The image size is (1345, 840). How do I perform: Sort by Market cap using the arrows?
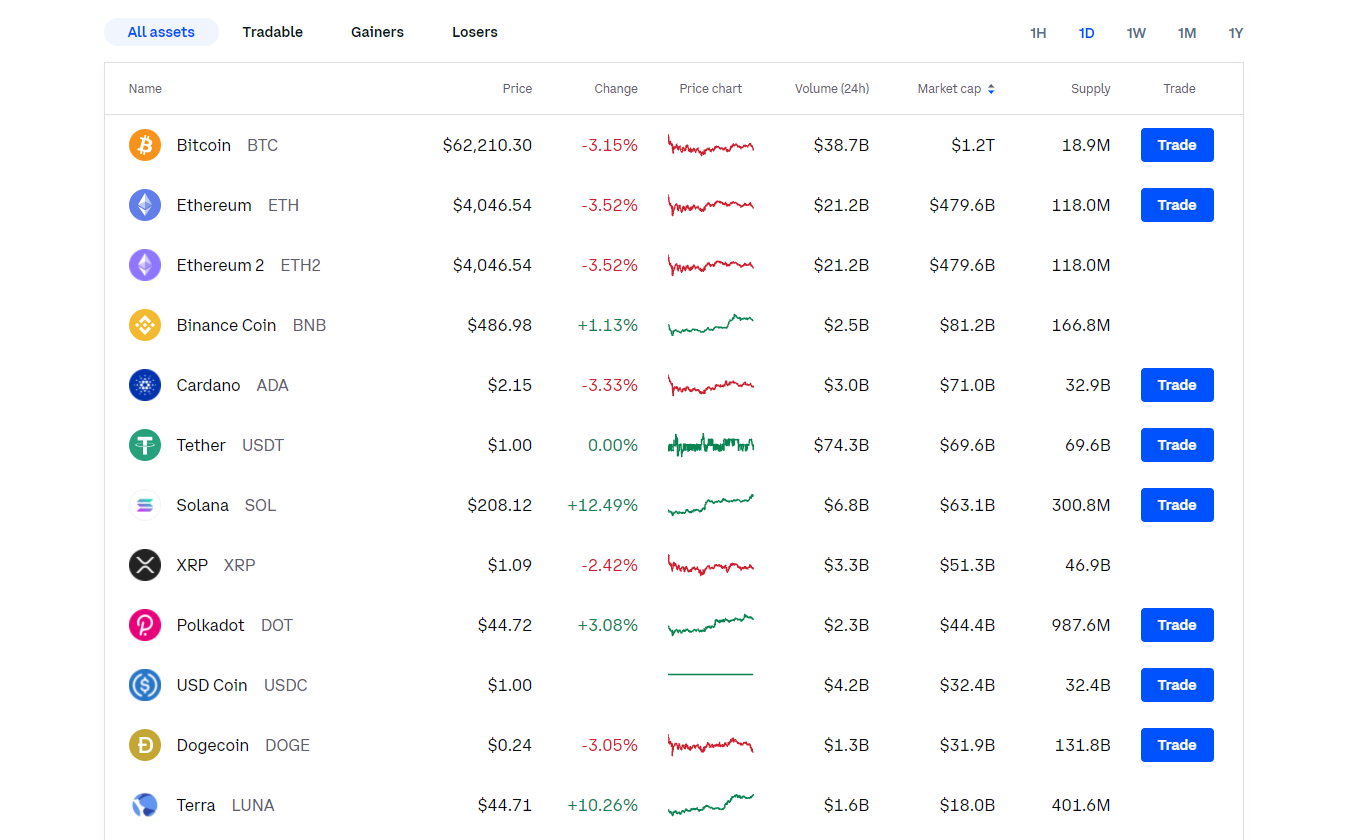[x=991, y=89]
